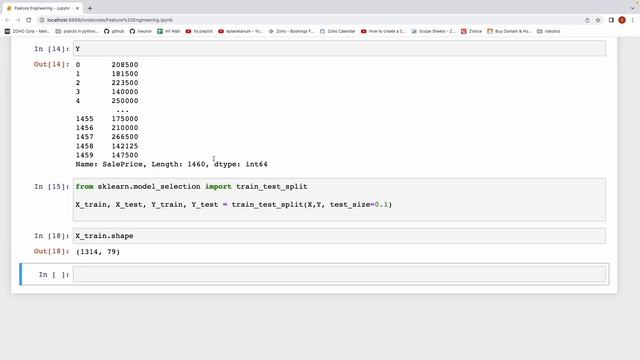This screenshot has height=360, width=640.
Task: Open the Zoho Calendar bookmark
Action: (x=338, y=31)
